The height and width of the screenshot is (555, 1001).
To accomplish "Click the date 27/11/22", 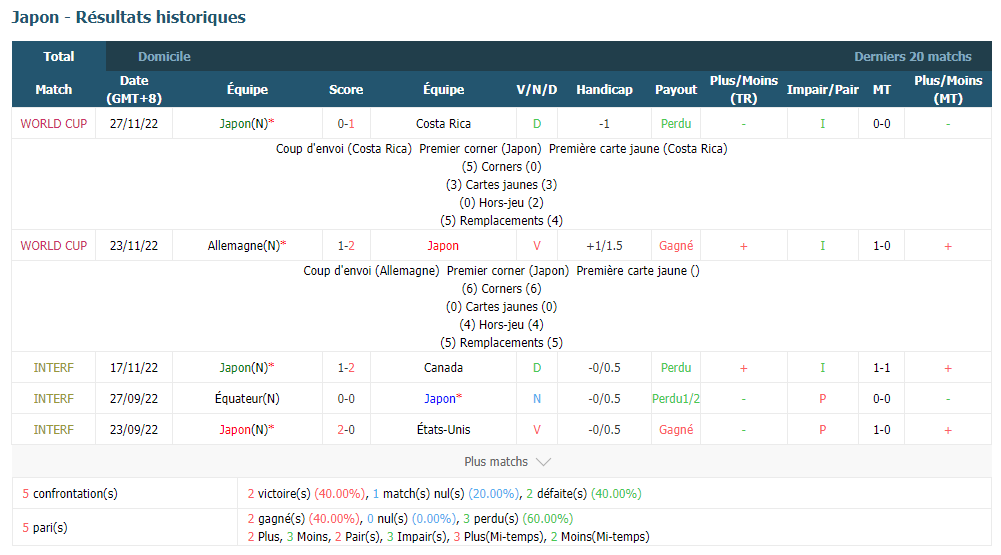I will 133,123.
